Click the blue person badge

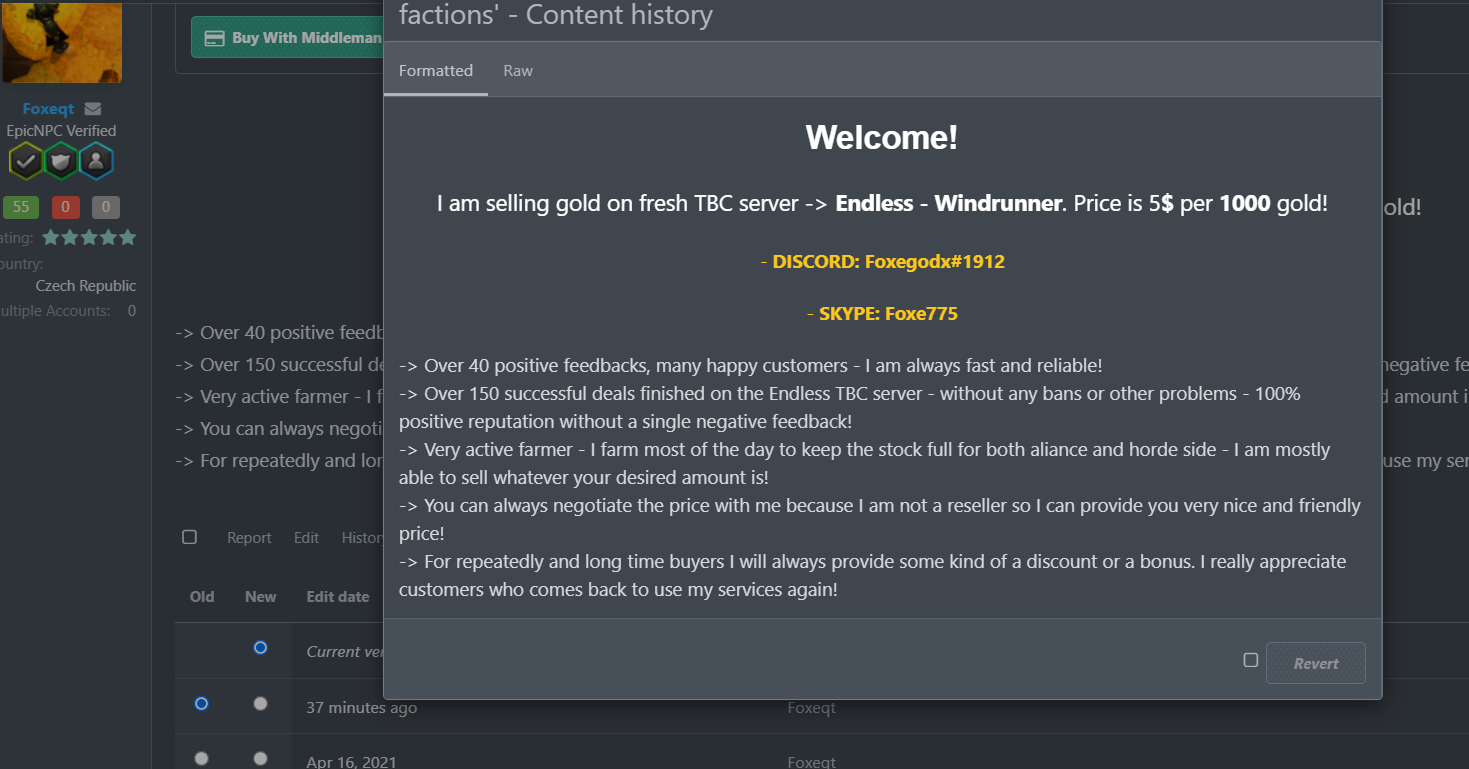tap(96, 161)
